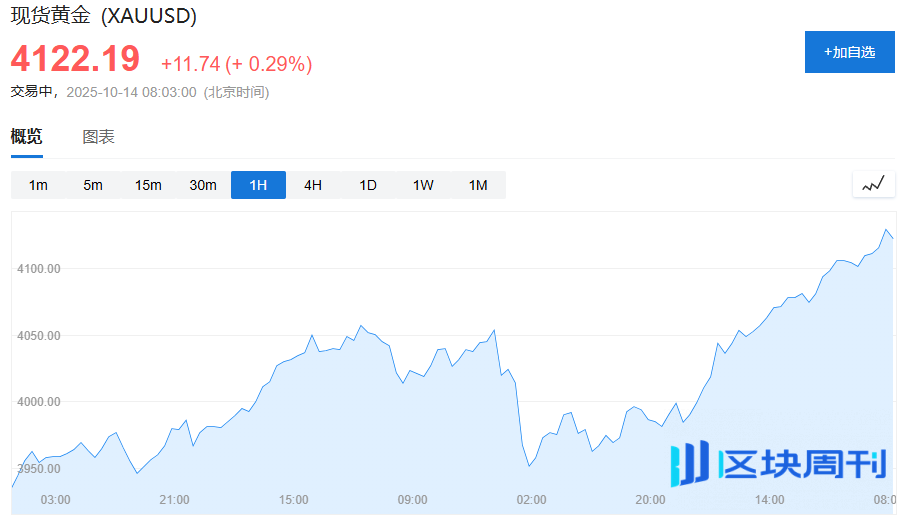Set chart to 4H interval
The height and width of the screenshot is (526, 912).
point(313,185)
